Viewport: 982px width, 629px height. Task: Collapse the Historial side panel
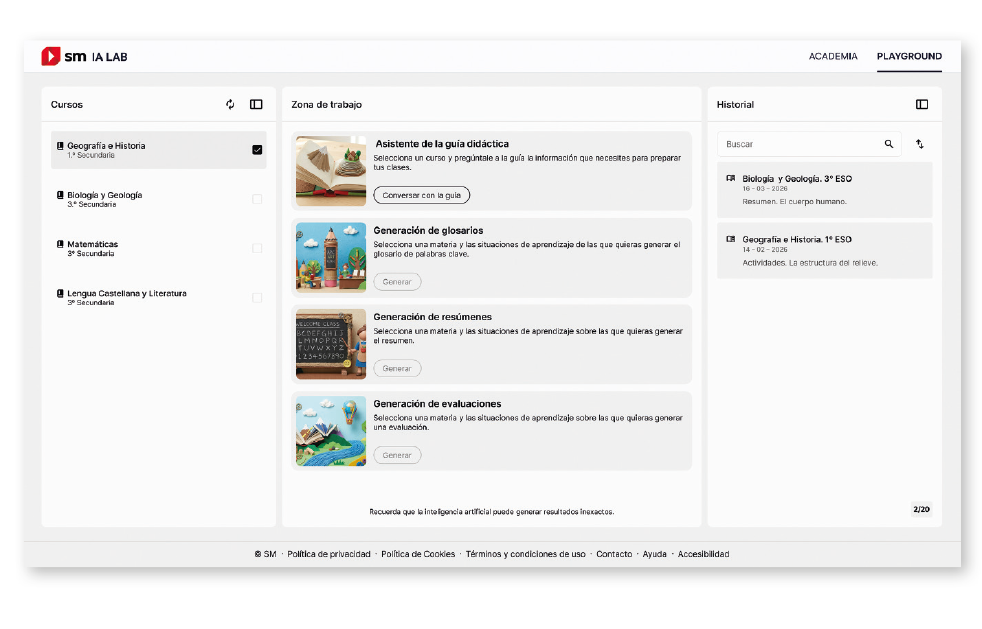(x=922, y=104)
